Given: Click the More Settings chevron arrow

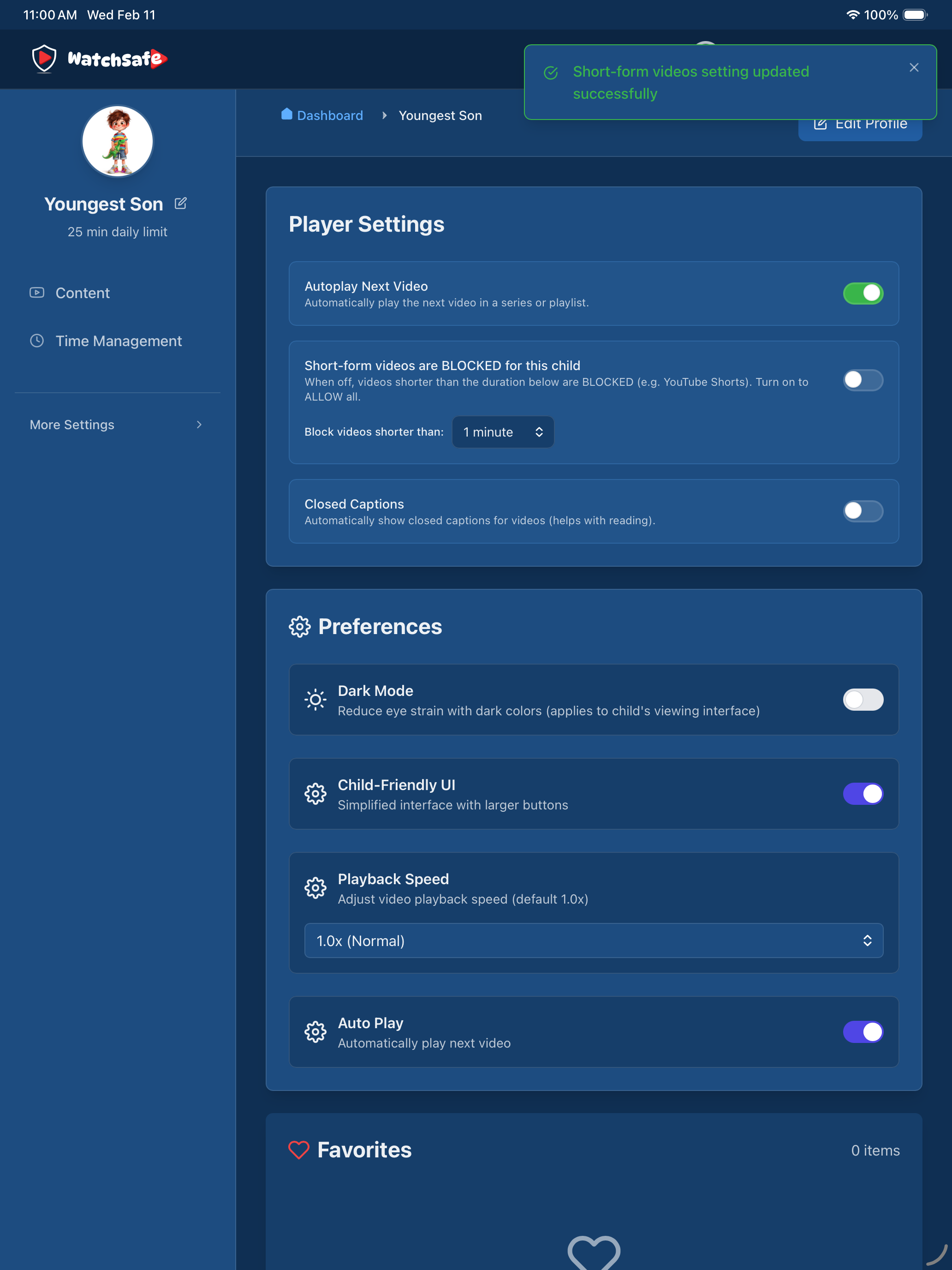Looking at the screenshot, I should click(x=199, y=425).
